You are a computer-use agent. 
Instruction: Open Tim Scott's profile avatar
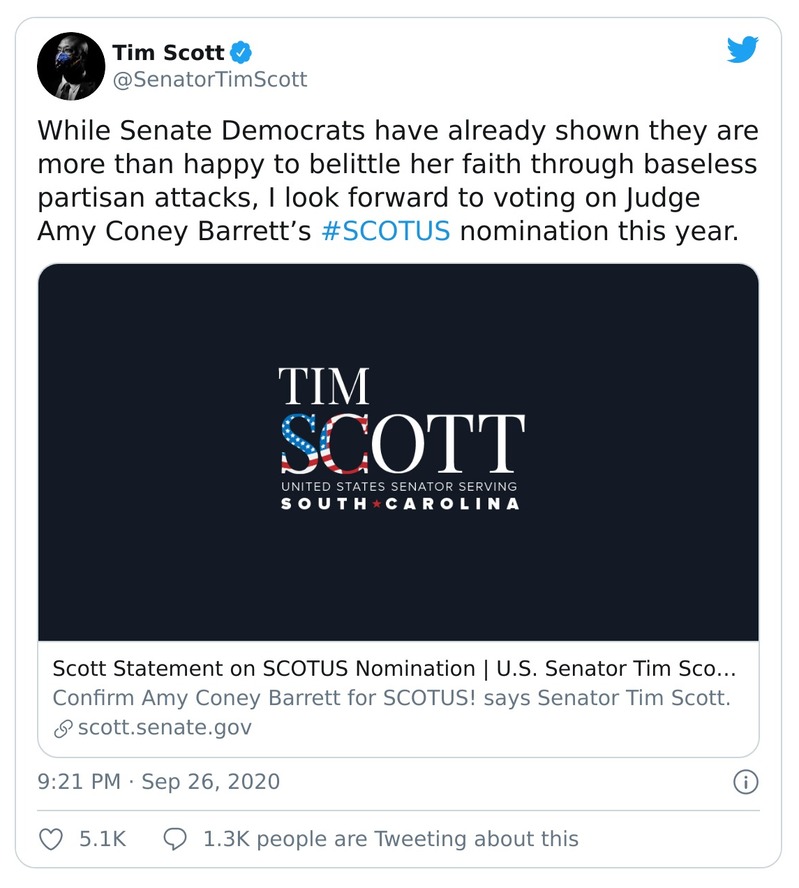click(71, 66)
